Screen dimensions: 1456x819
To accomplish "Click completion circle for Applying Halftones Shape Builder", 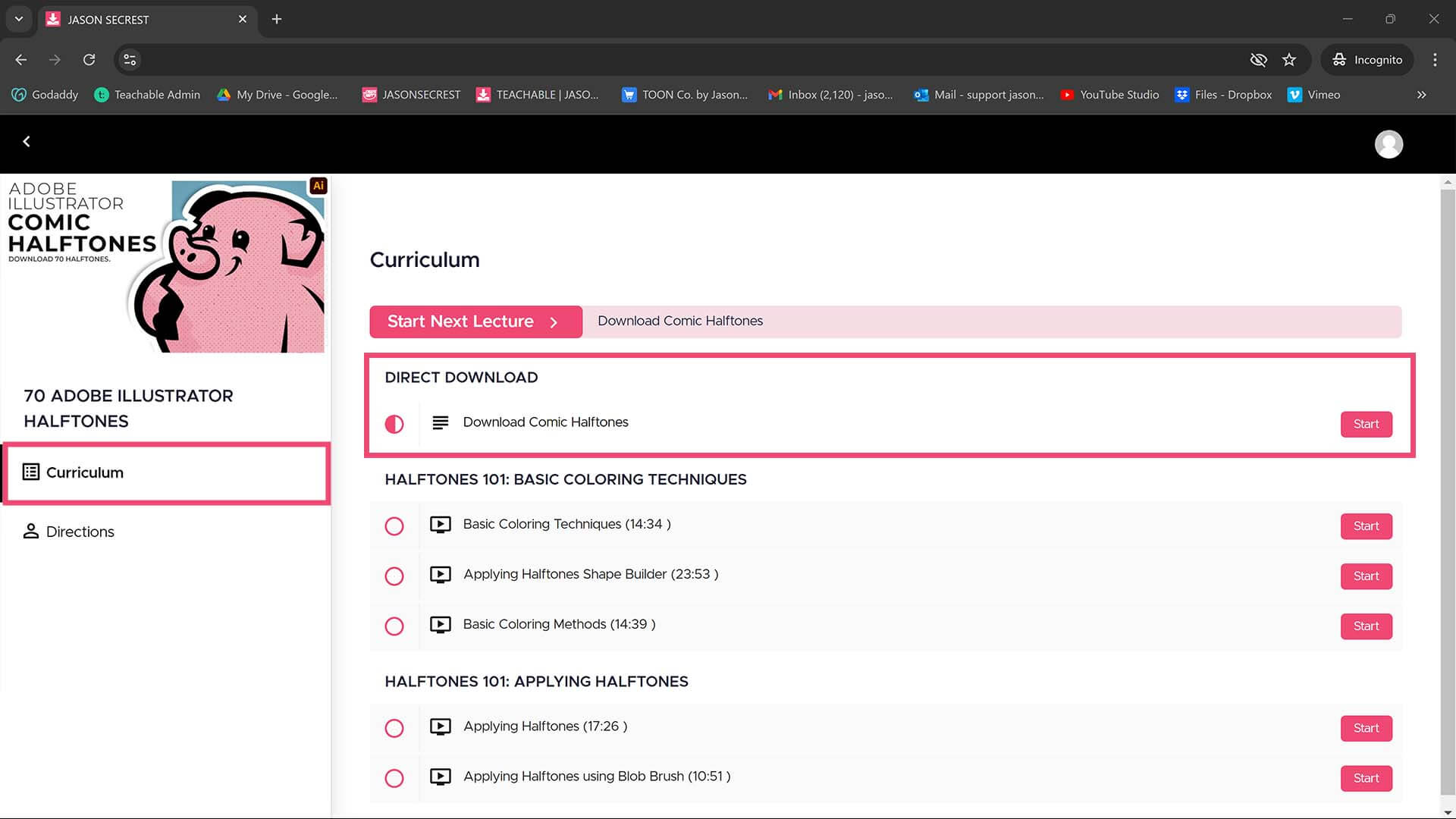I will point(394,576).
